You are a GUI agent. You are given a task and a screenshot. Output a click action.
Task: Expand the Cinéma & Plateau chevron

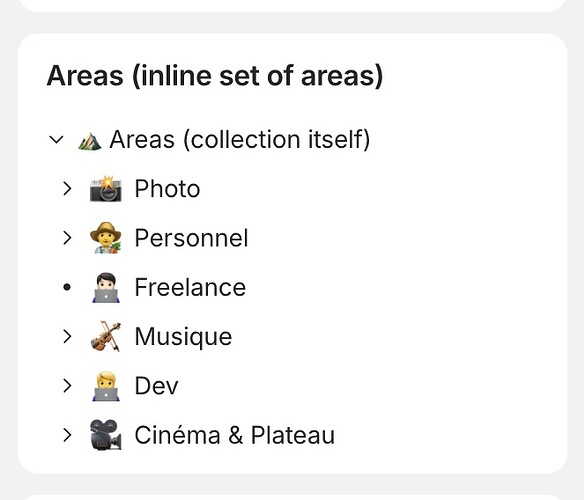67,435
